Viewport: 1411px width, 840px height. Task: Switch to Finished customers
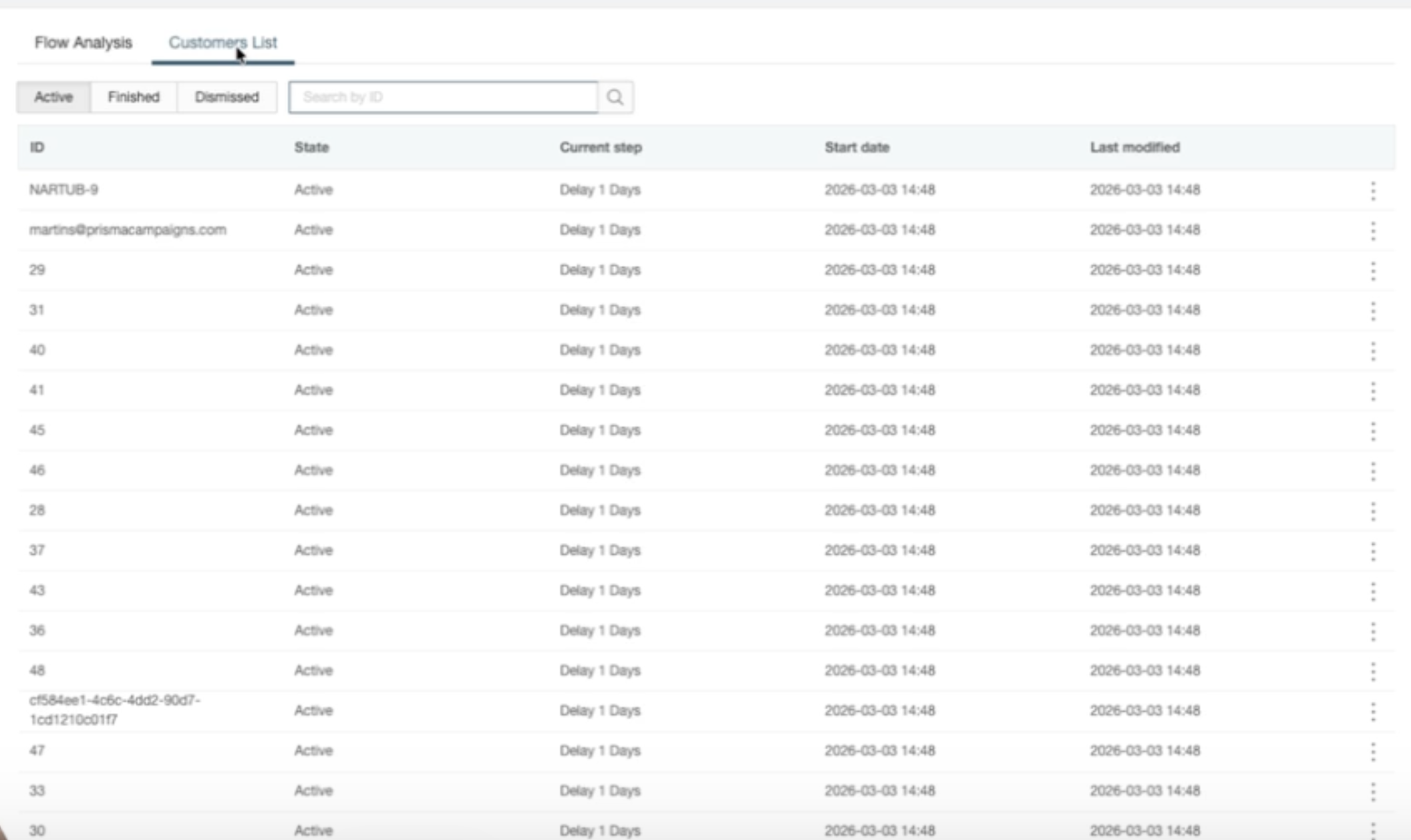click(133, 97)
